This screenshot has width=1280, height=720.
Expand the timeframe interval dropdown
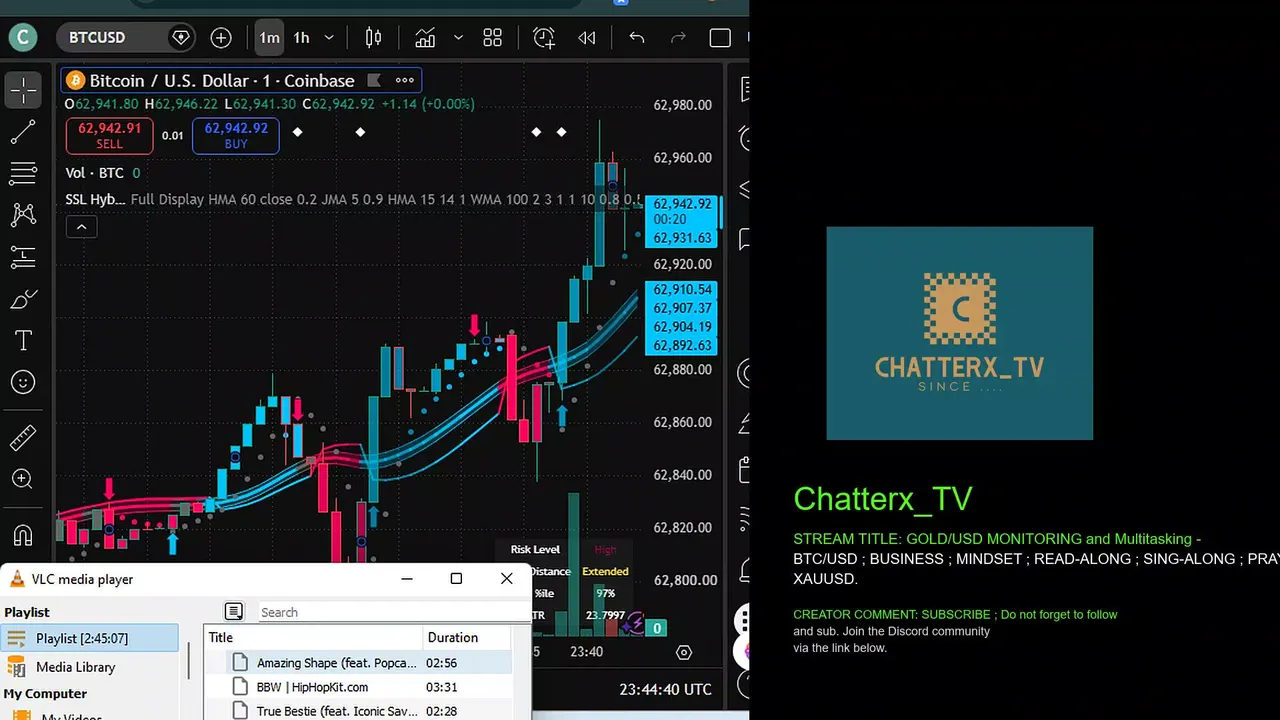pyautogui.click(x=328, y=38)
